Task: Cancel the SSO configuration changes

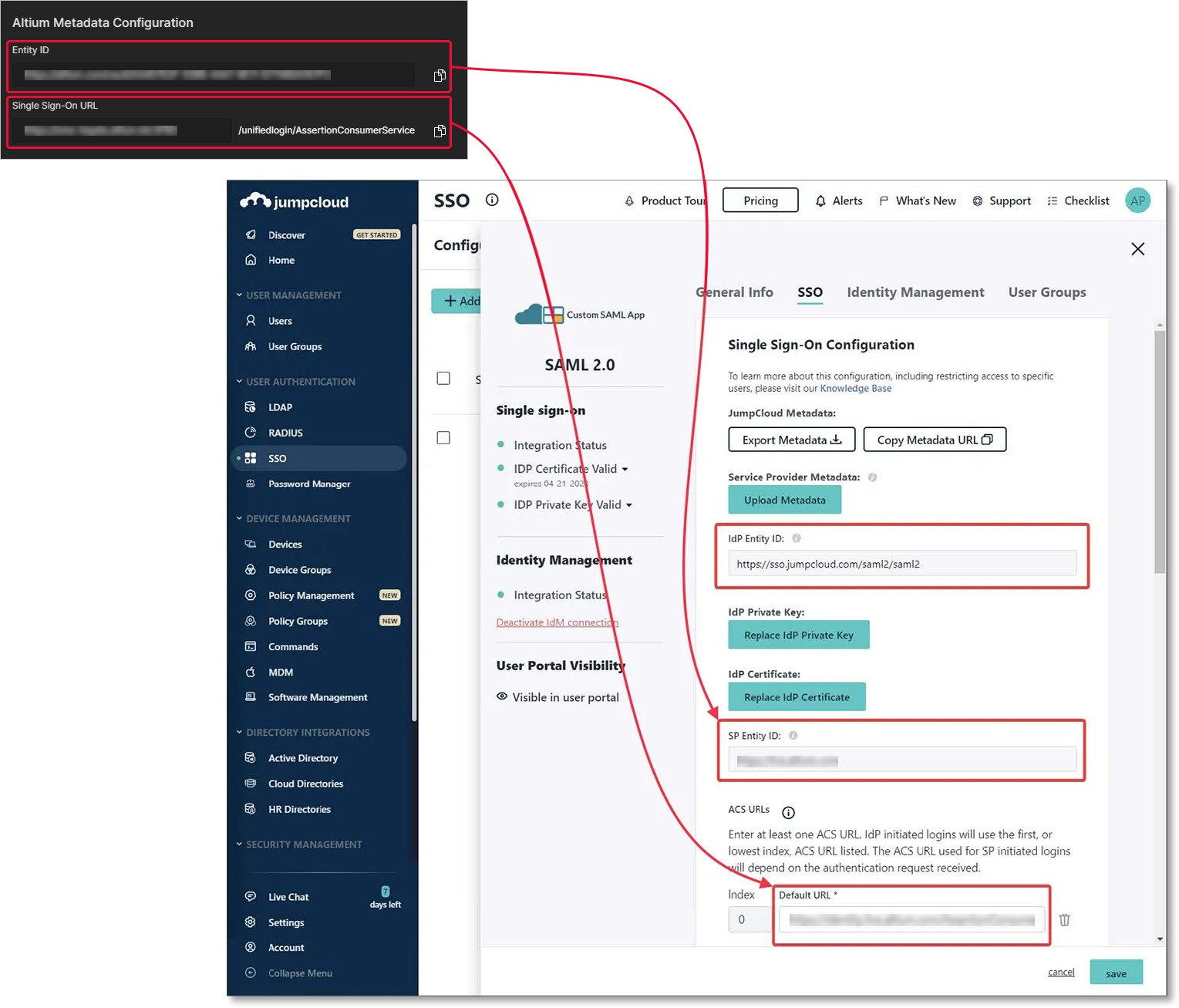Action: [1061, 973]
